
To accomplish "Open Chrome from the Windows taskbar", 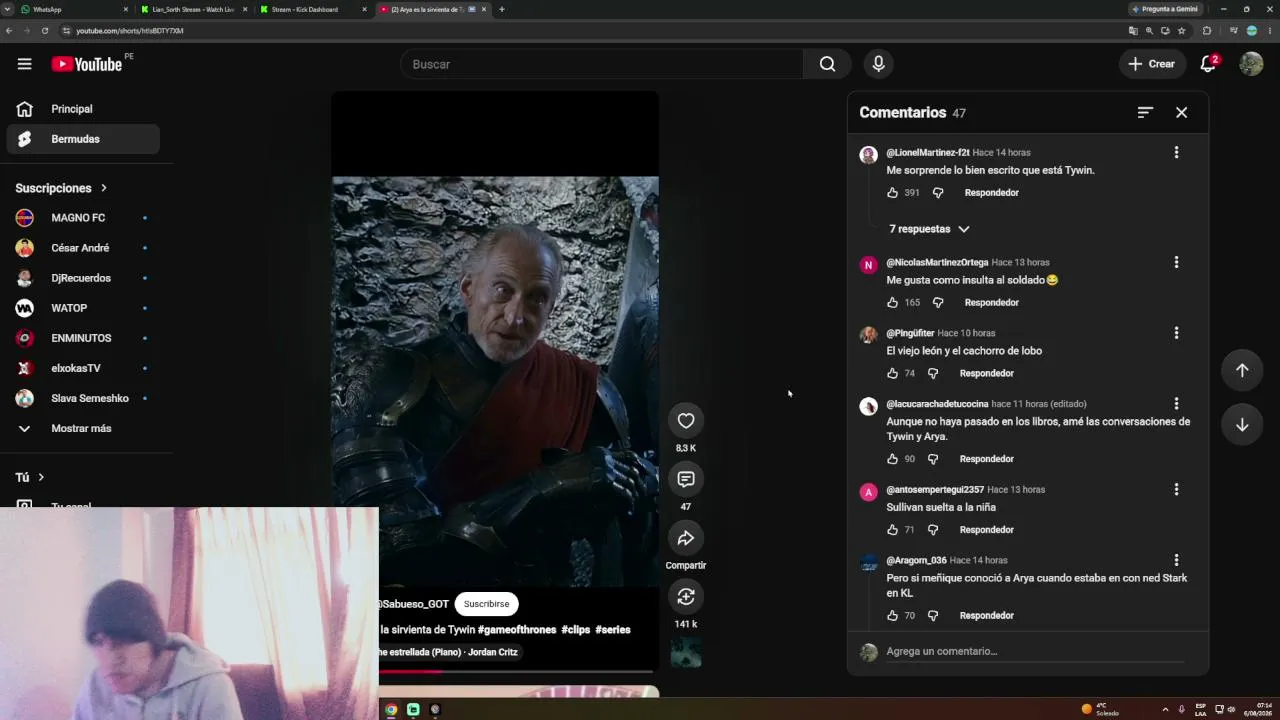I will tap(391, 710).
